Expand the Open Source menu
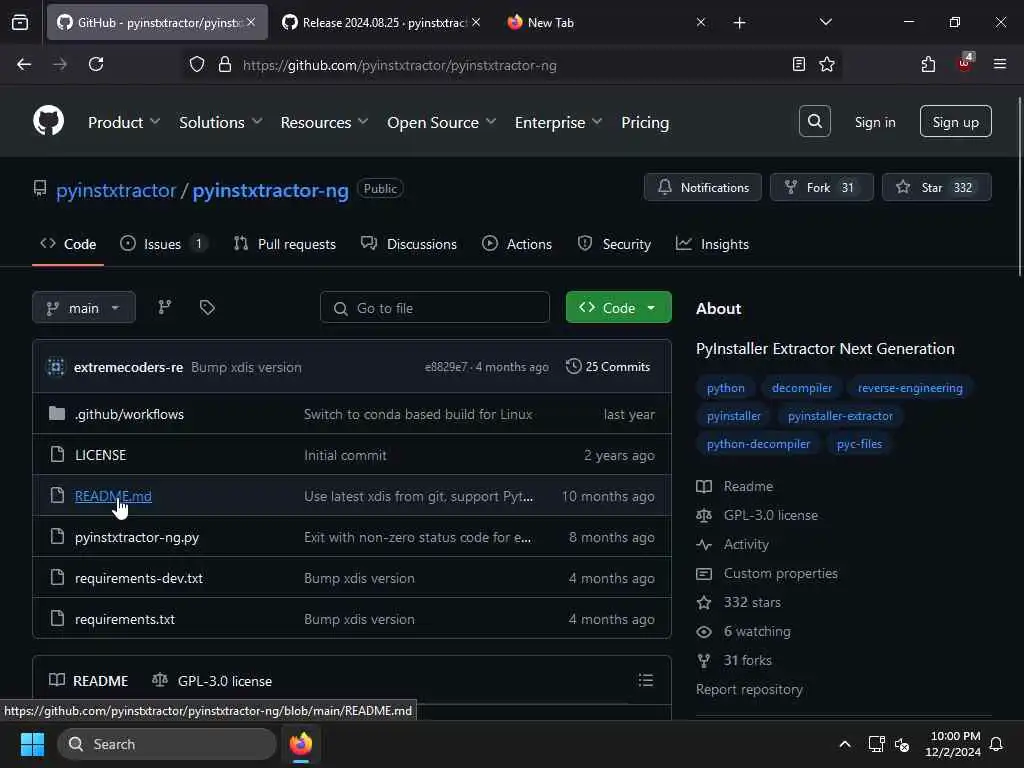This screenshot has height=768, width=1024. click(x=441, y=122)
